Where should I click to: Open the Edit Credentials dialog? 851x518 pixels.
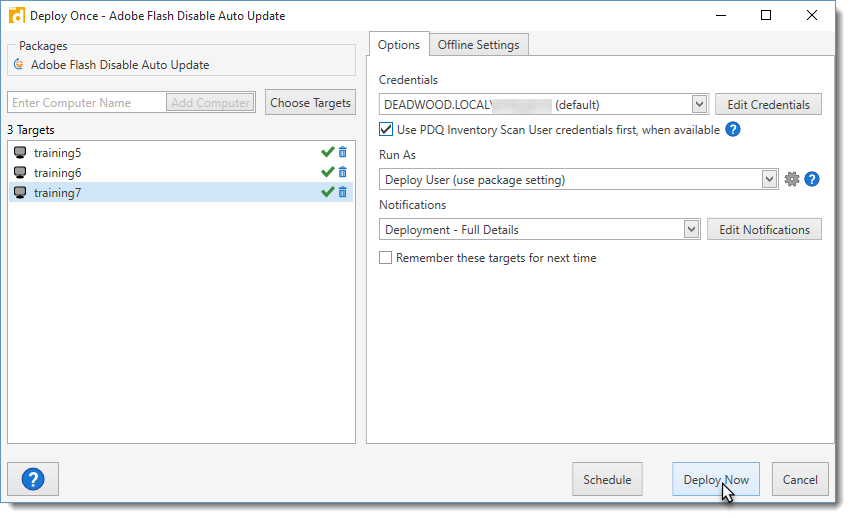coord(768,104)
